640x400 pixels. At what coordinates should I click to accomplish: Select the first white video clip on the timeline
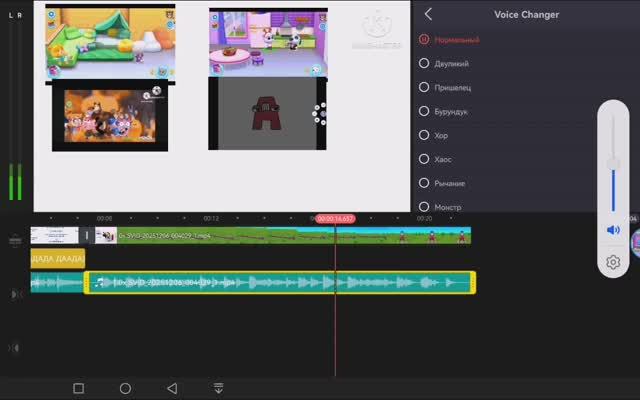(55, 236)
